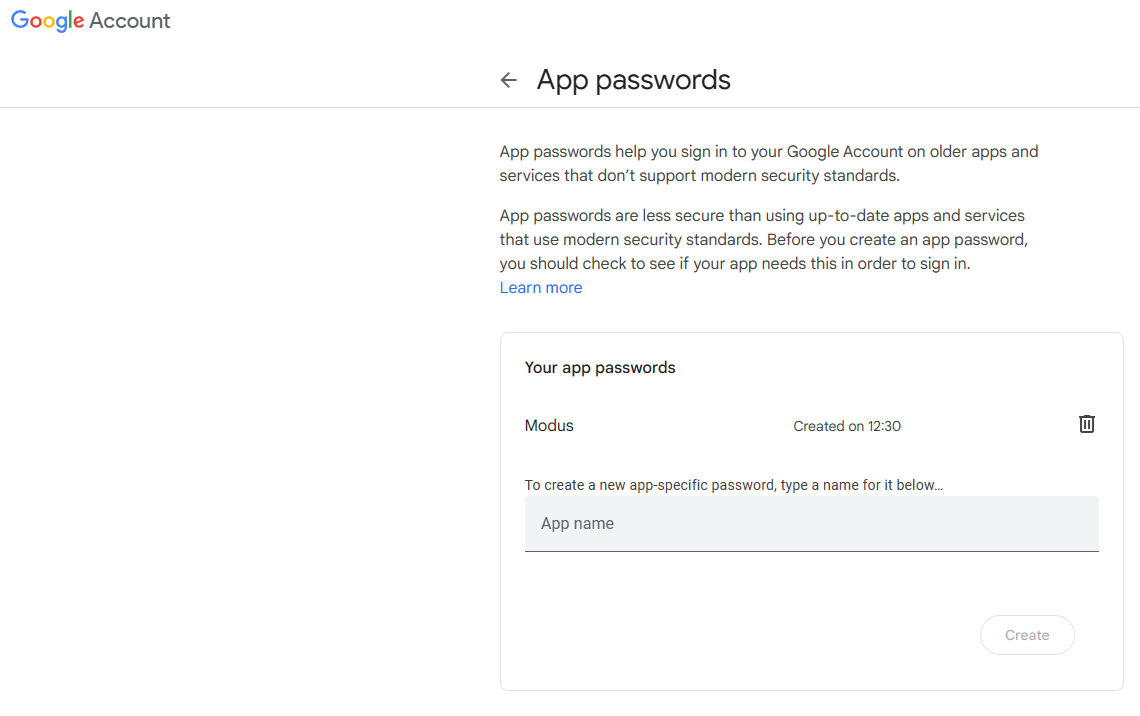The height and width of the screenshot is (716, 1140).
Task: Select the Modus app password entry
Action: click(x=549, y=426)
